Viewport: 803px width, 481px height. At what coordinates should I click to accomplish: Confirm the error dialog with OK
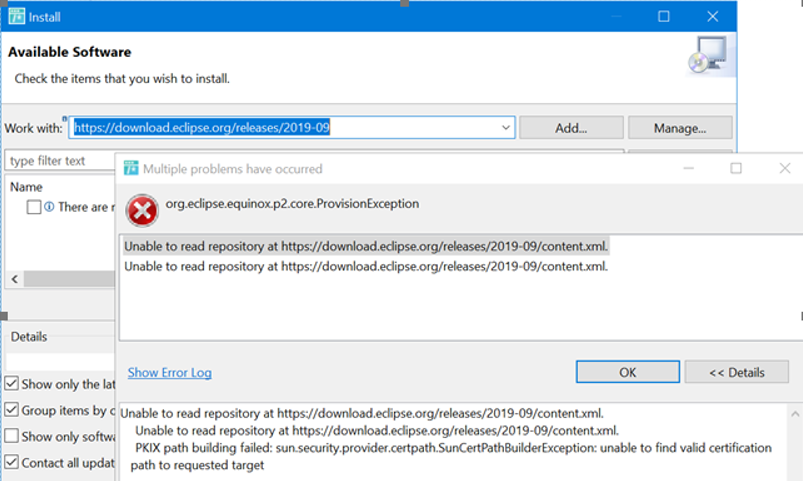[628, 372]
